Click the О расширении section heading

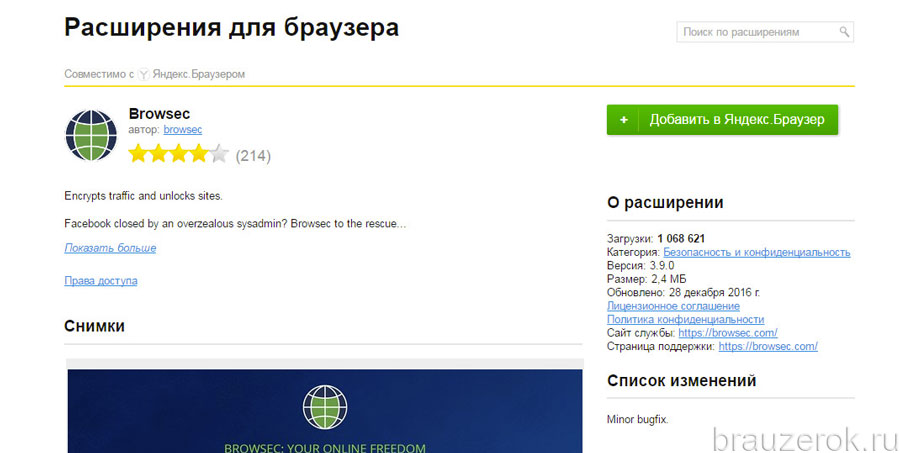pyautogui.click(x=665, y=203)
